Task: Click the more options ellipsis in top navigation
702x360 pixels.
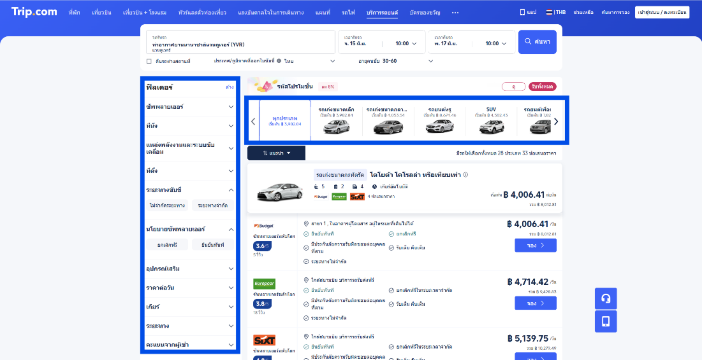Action: (x=455, y=13)
